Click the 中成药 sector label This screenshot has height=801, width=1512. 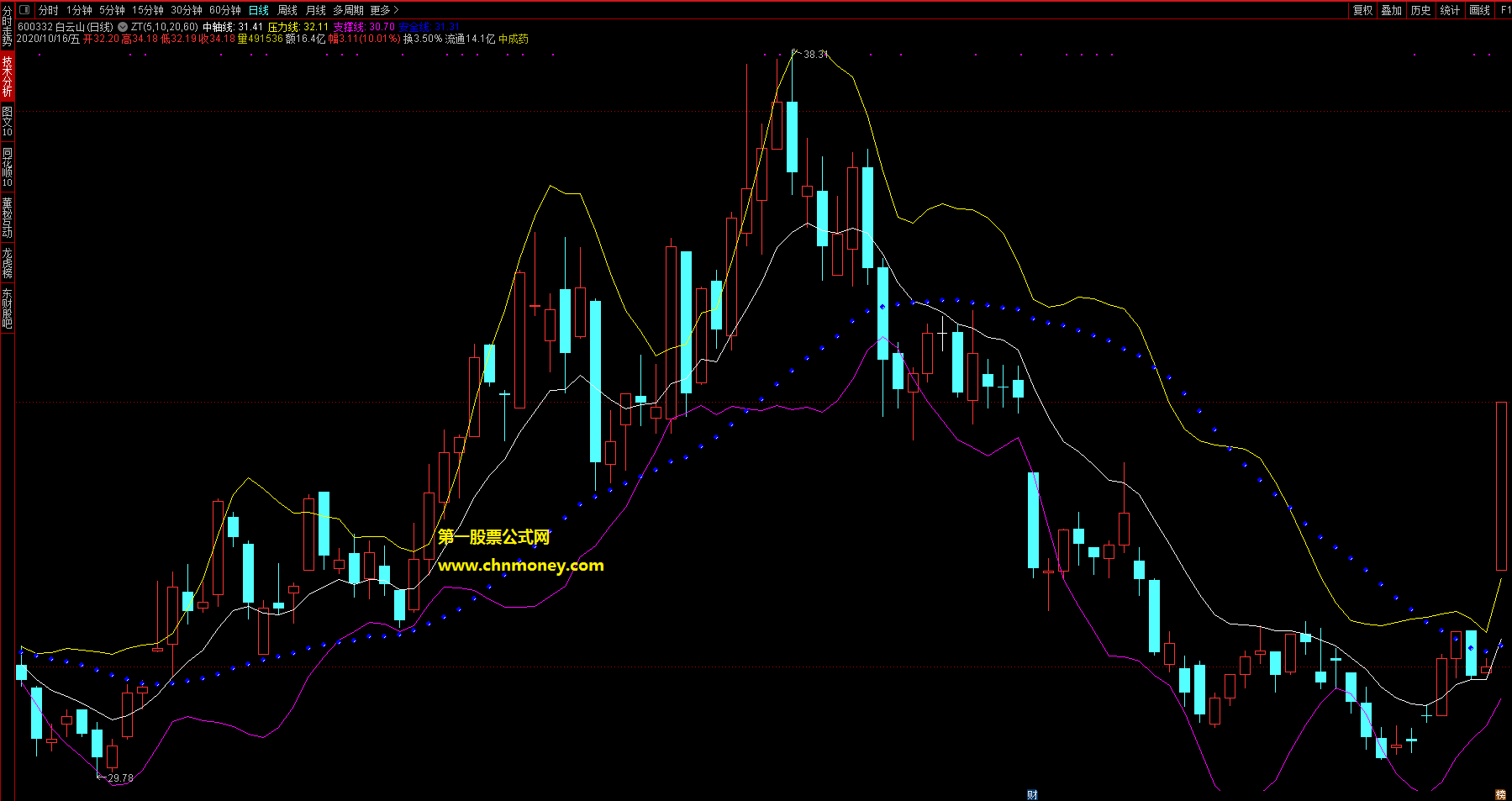pyautogui.click(x=514, y=39)
